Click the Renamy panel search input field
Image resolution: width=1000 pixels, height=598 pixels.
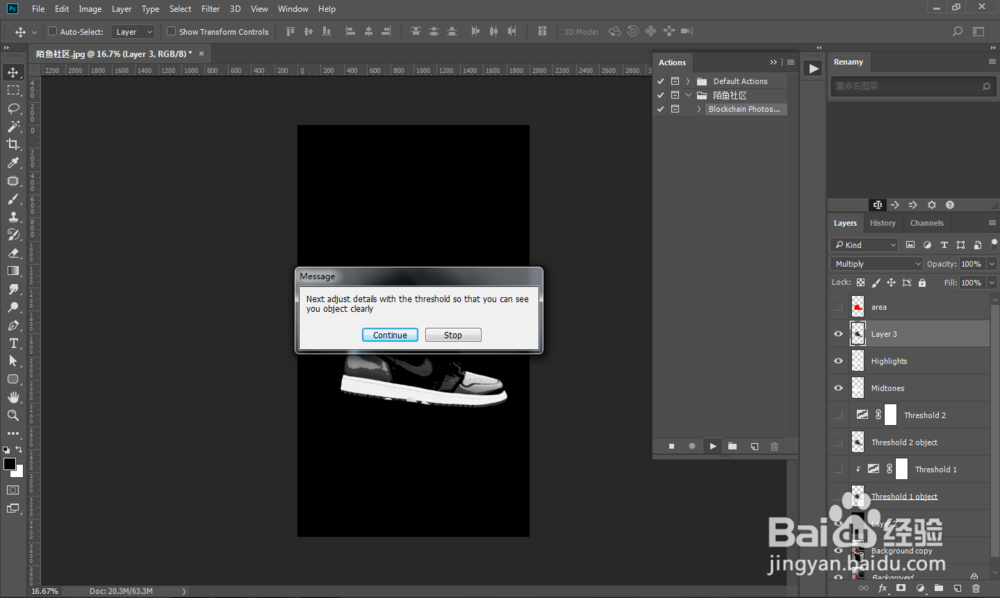[x=911, y=86]
